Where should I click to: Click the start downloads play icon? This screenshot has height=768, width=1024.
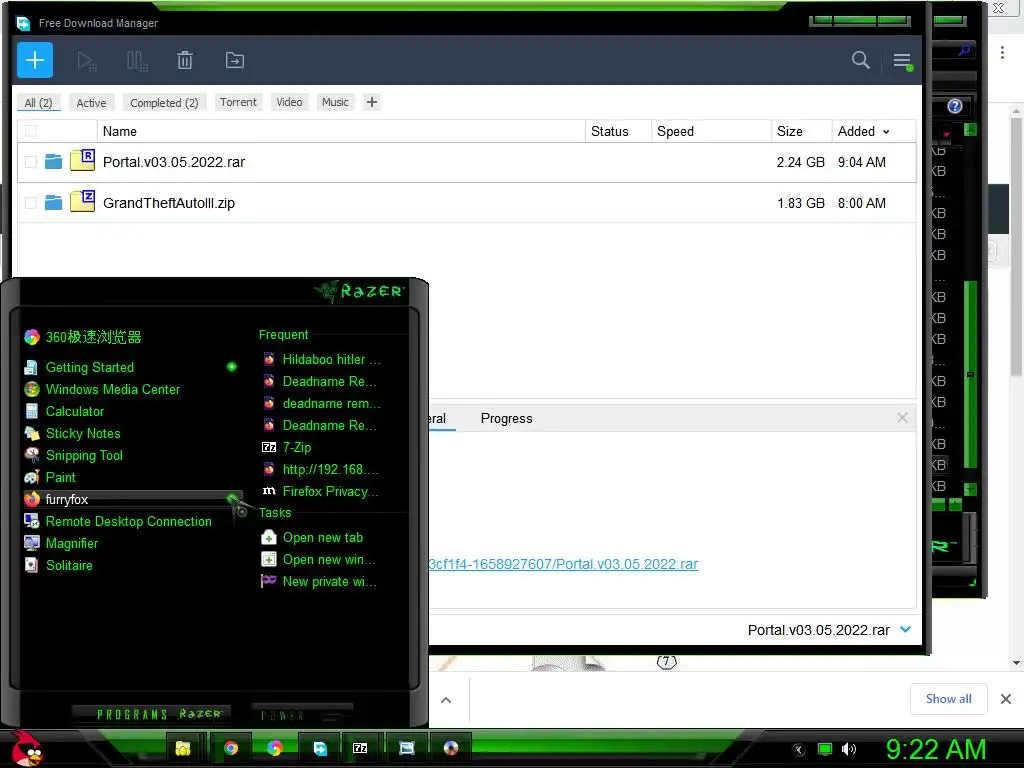[x=86, y=61]
